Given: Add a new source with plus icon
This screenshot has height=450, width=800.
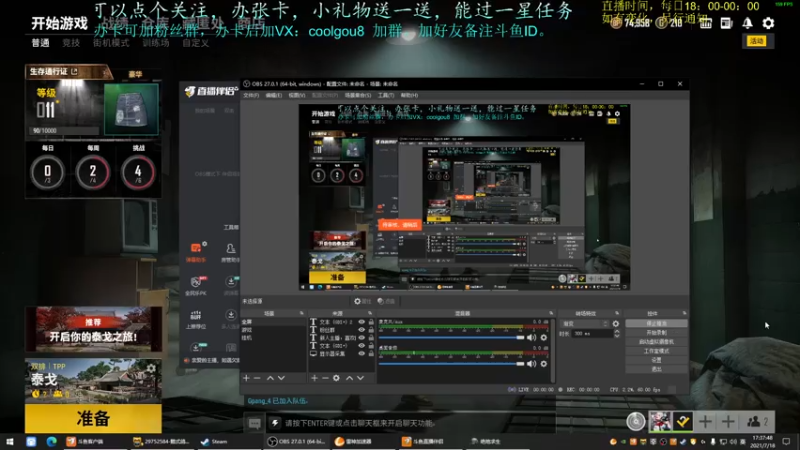Looking at the screenshot, I should coord(314,378).
